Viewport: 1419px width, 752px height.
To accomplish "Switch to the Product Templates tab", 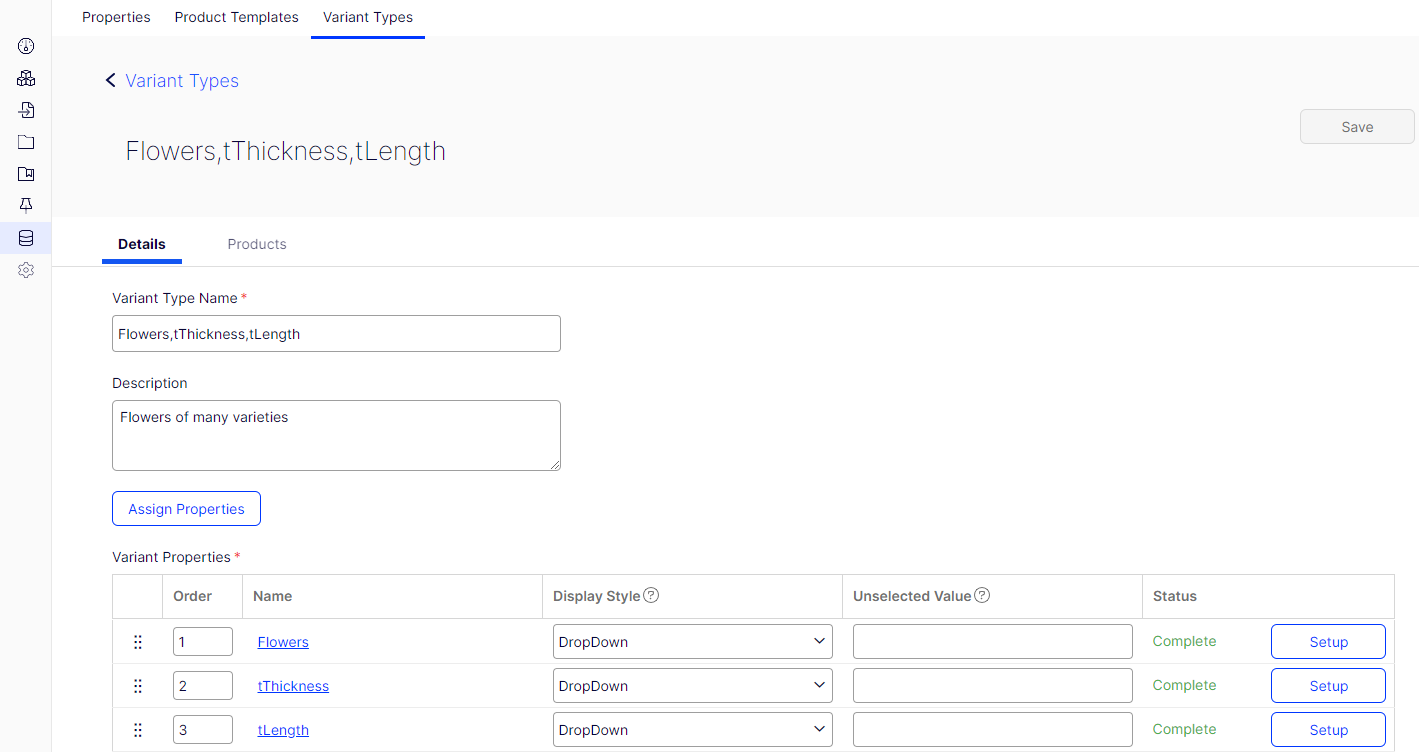I will (x=236, y=17).
